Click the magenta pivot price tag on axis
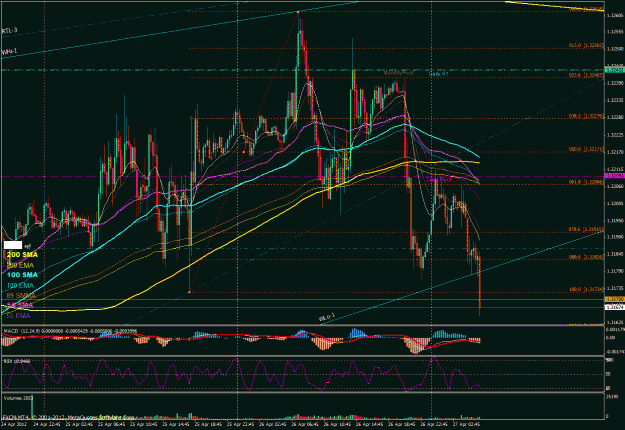625x430 pixels. [615, 176]
